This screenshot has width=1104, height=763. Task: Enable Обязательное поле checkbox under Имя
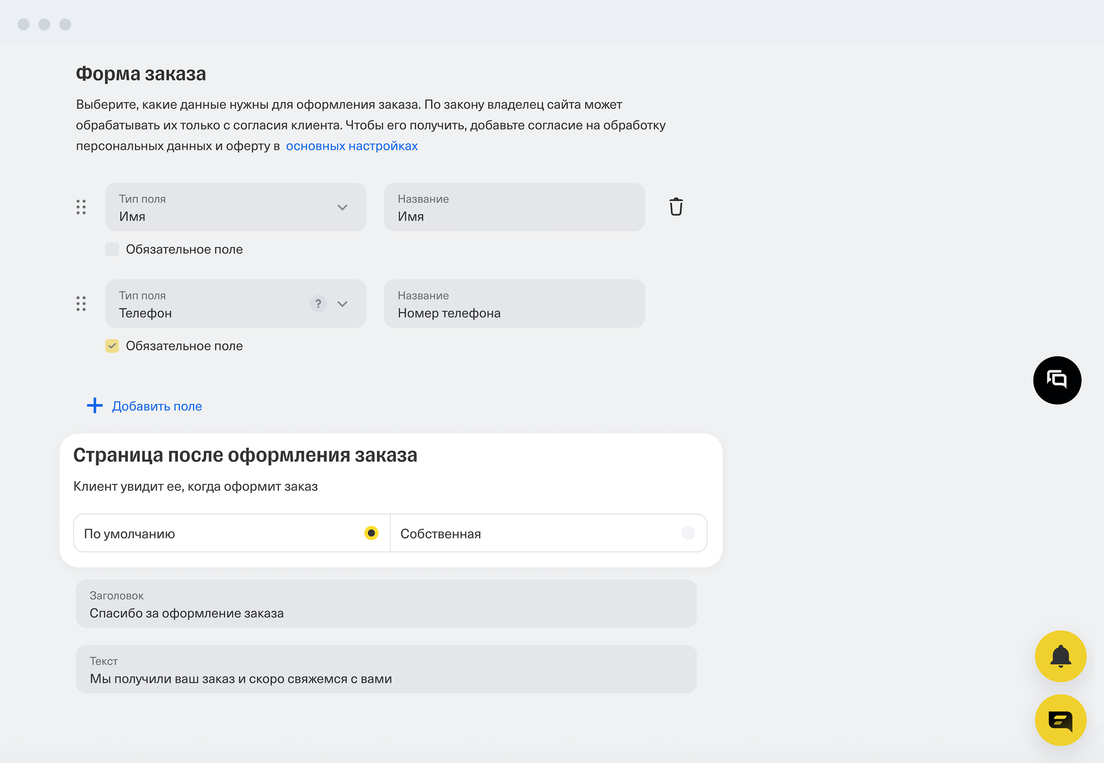pyautogui.click(x=112, y=249)
